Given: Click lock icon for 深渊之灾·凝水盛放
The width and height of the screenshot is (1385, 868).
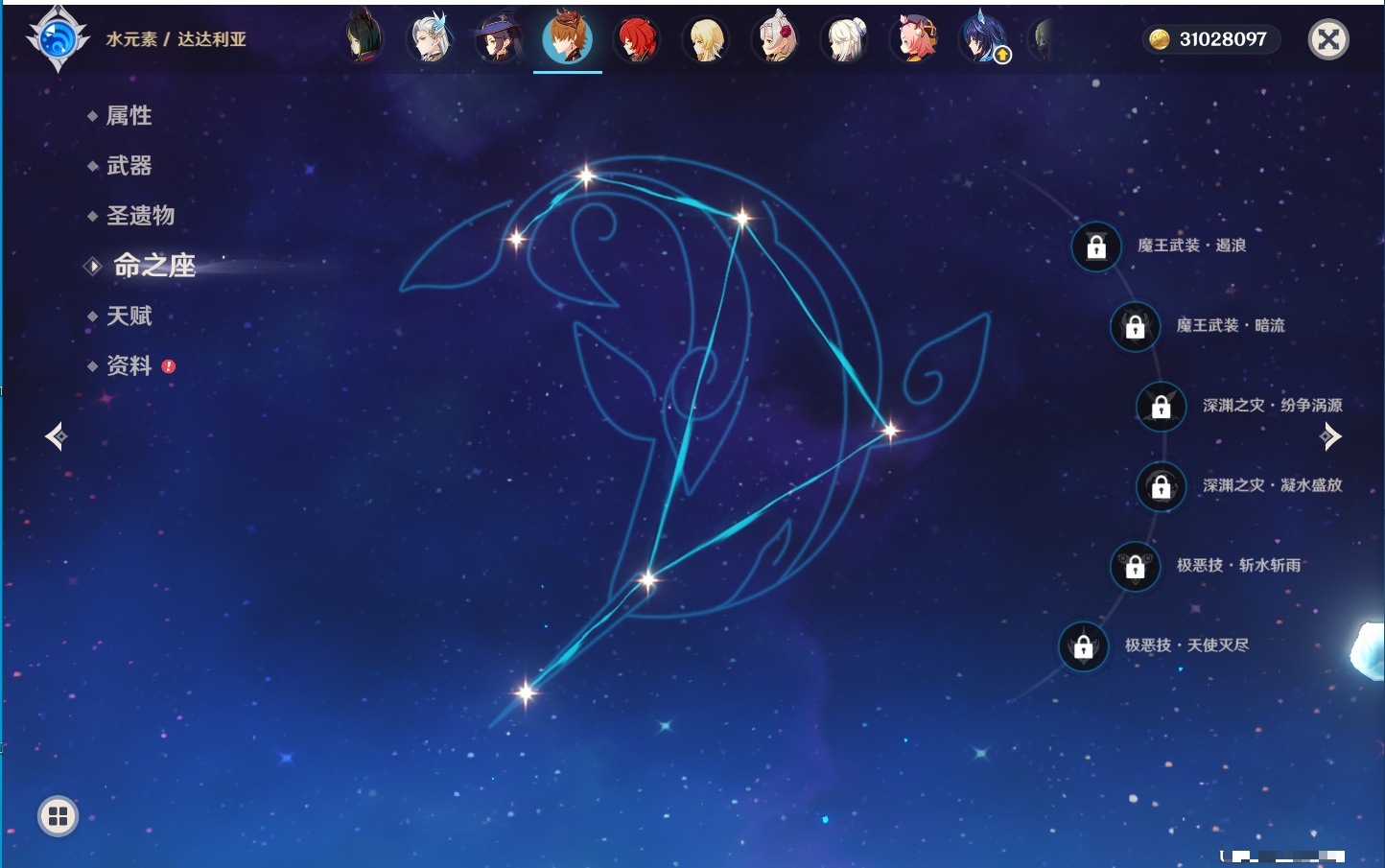Looking at the screenshot, I should point(1161,486).
